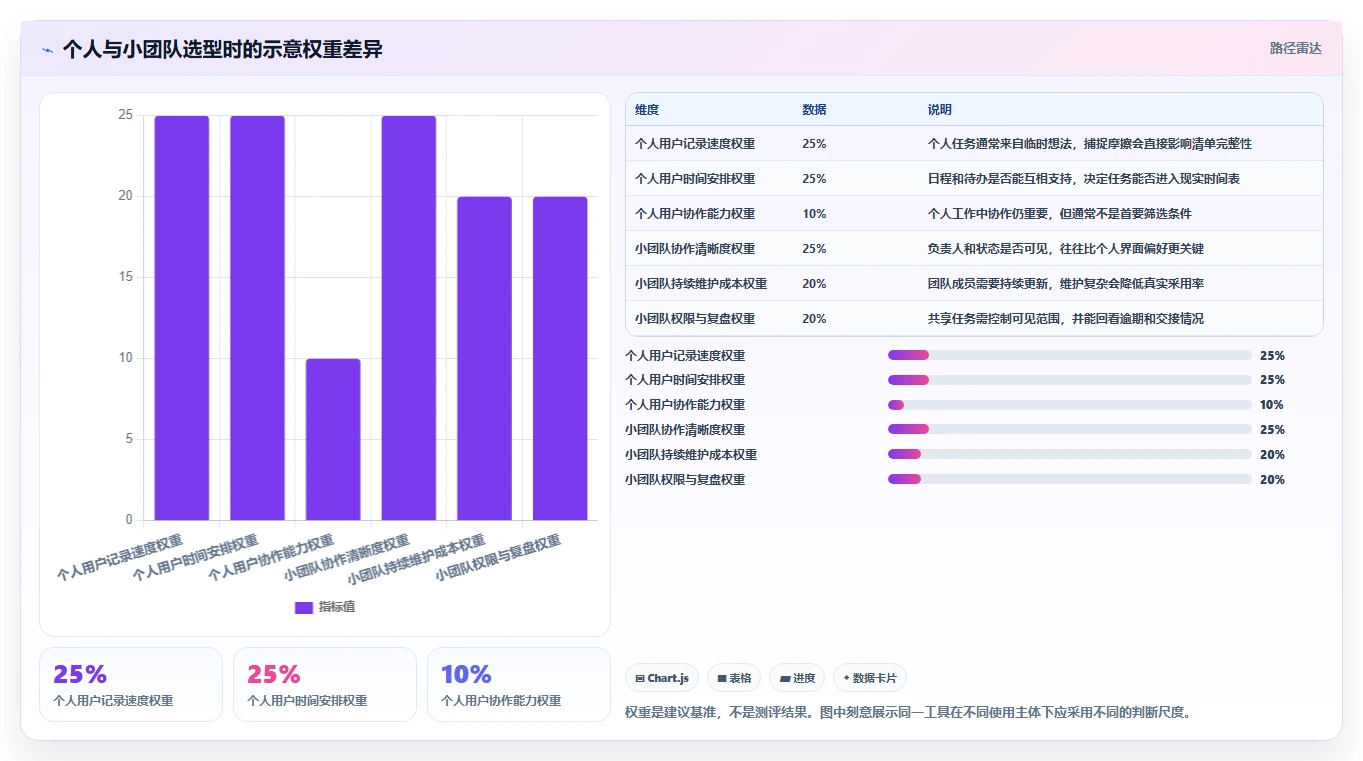1363x761 pixels.
Task: Click the Chart.js tag chip
Action: [662, 678]
